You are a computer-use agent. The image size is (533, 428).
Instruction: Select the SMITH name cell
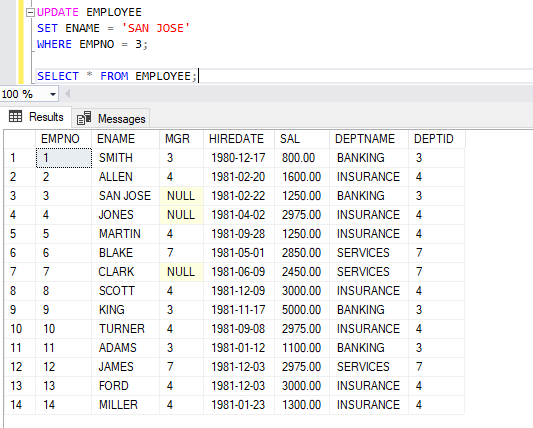(125, 158)
